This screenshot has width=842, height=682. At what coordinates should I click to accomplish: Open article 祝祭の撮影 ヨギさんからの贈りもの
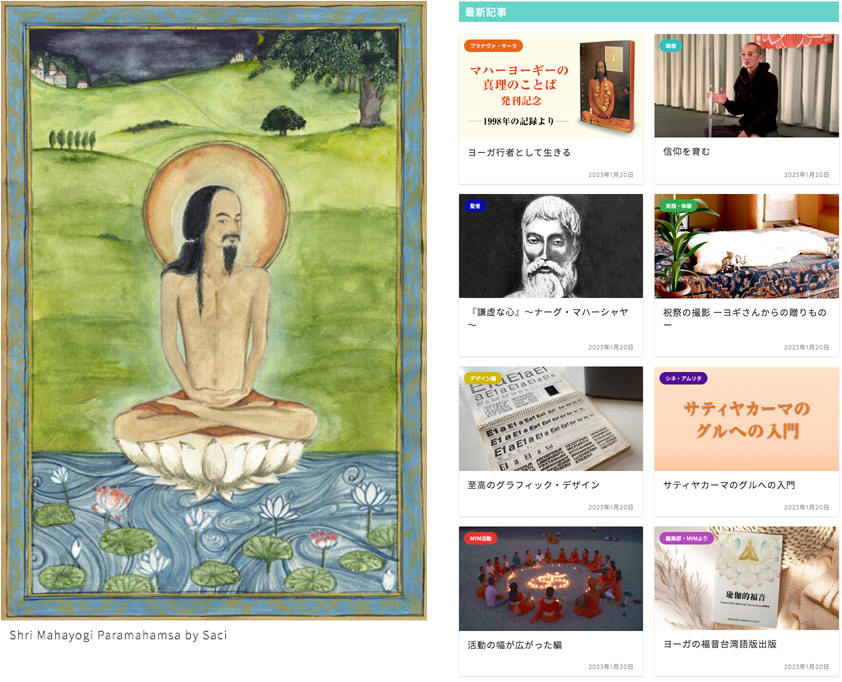pyautogui.click(x=744, y=318)
